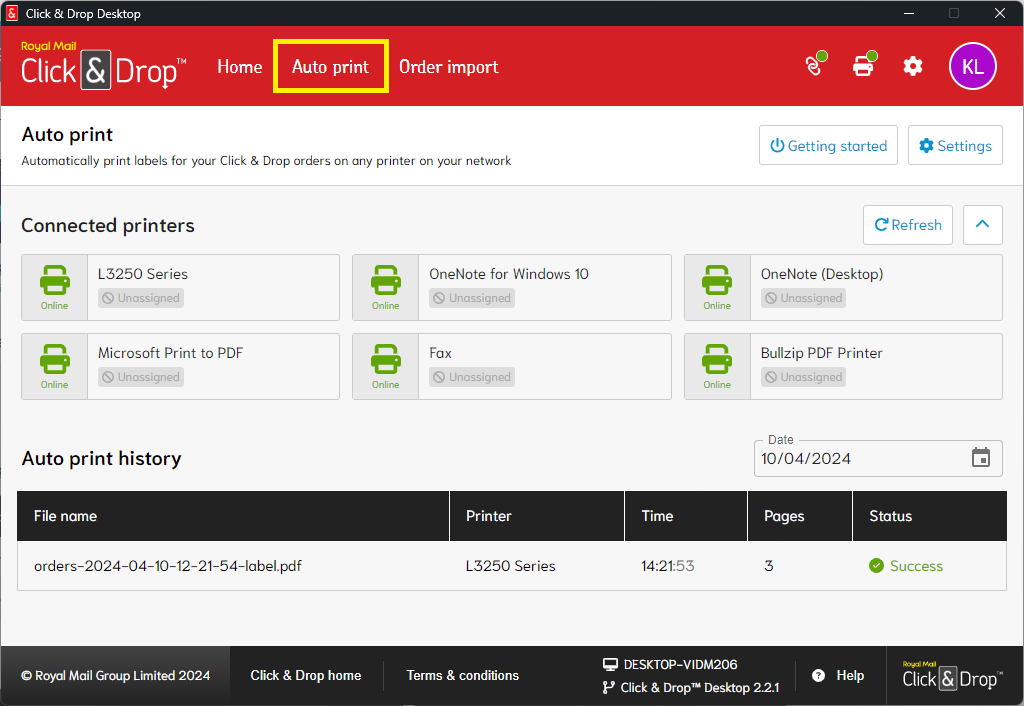
Task: Open the printer status icon in header
Action: [x=865, y=65]
